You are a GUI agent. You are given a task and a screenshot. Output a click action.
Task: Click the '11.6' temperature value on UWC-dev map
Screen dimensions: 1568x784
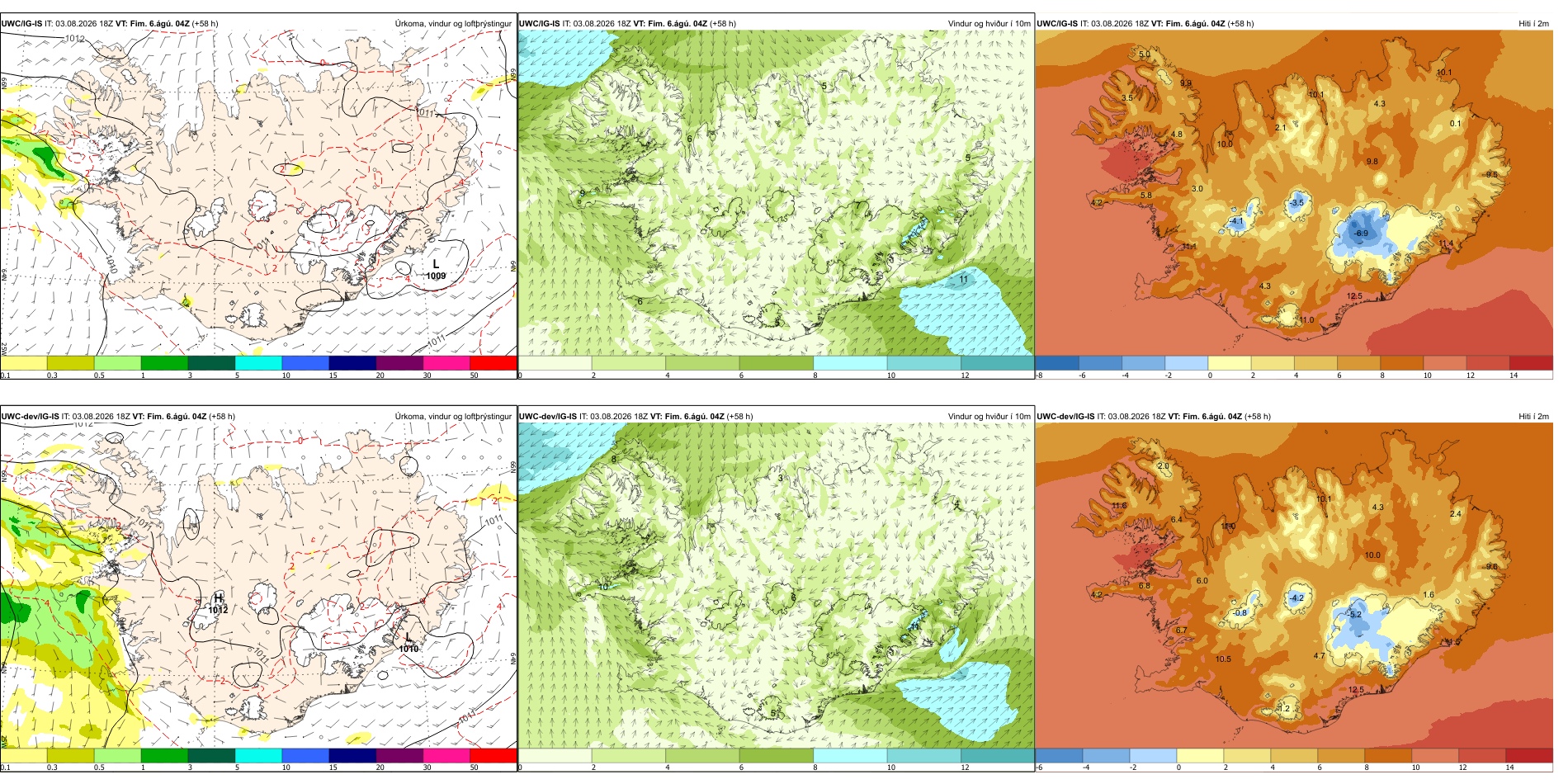1119,506
